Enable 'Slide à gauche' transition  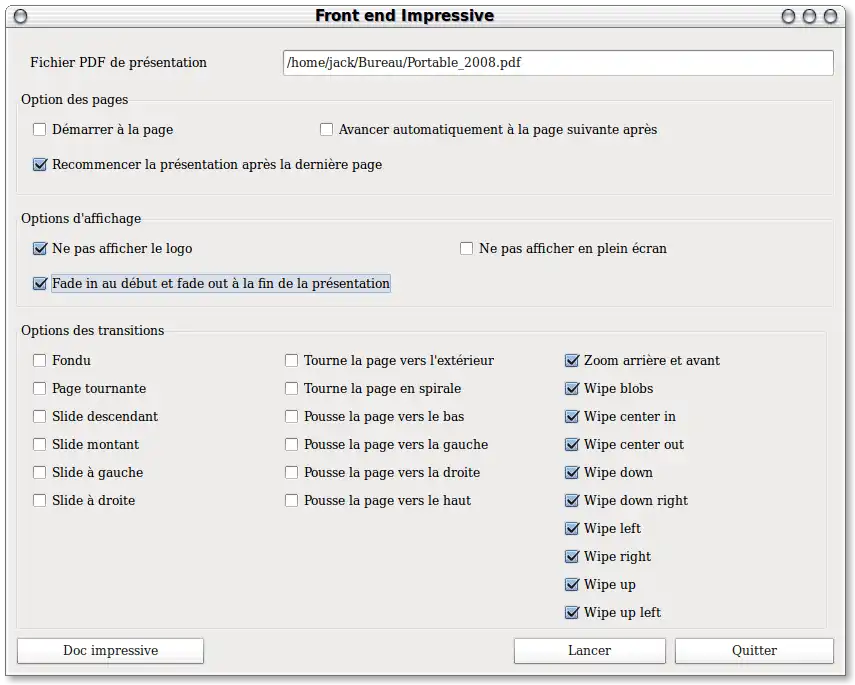click(x=39, y=472)
